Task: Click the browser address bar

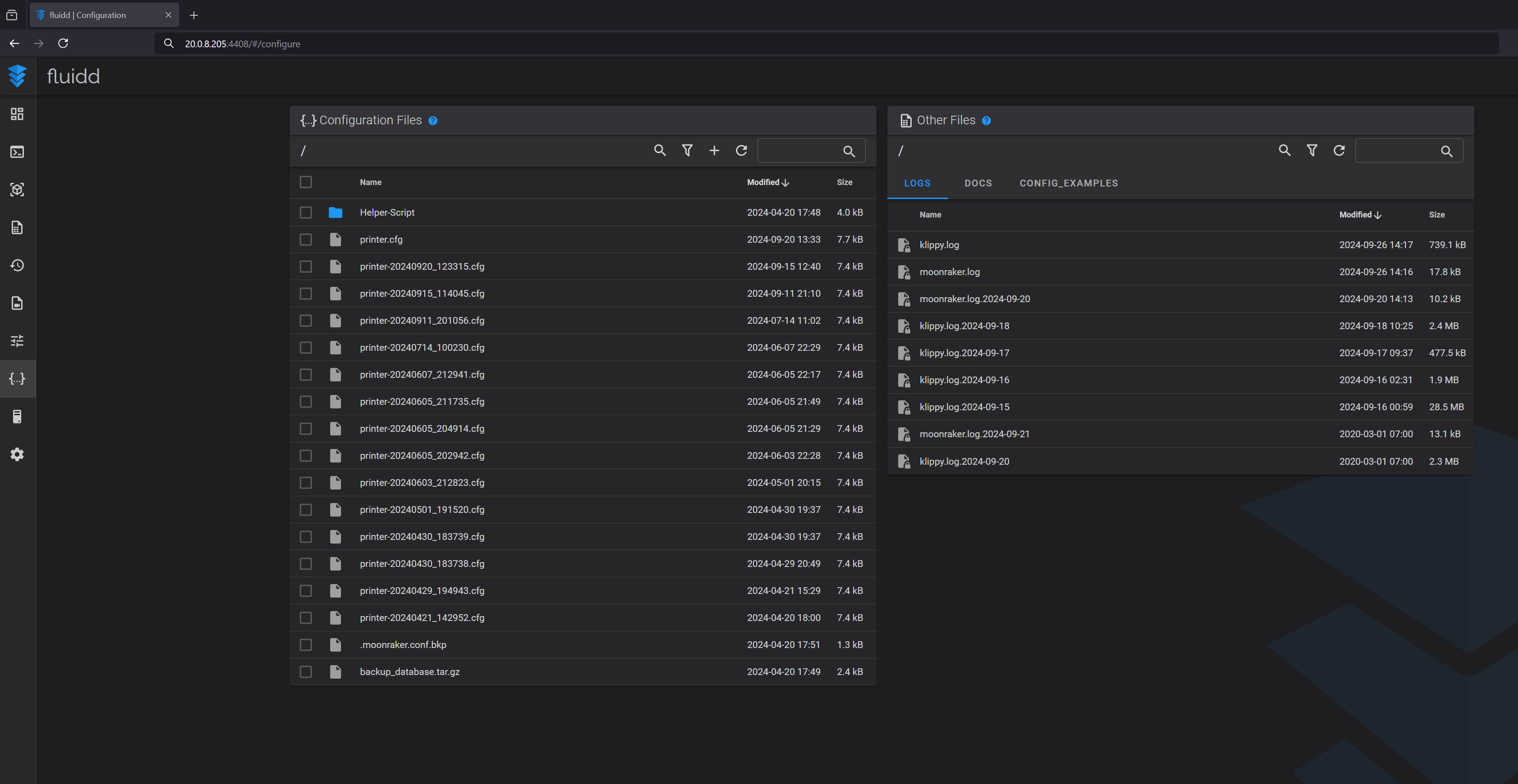Action: click(827, 44)
